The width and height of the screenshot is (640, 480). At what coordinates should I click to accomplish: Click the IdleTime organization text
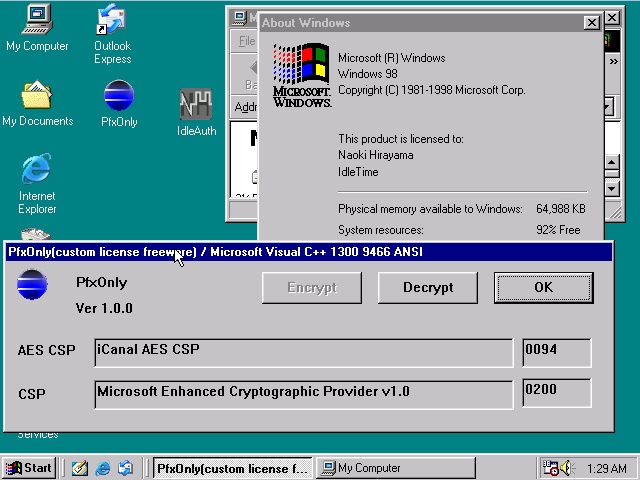coord(358,172)
